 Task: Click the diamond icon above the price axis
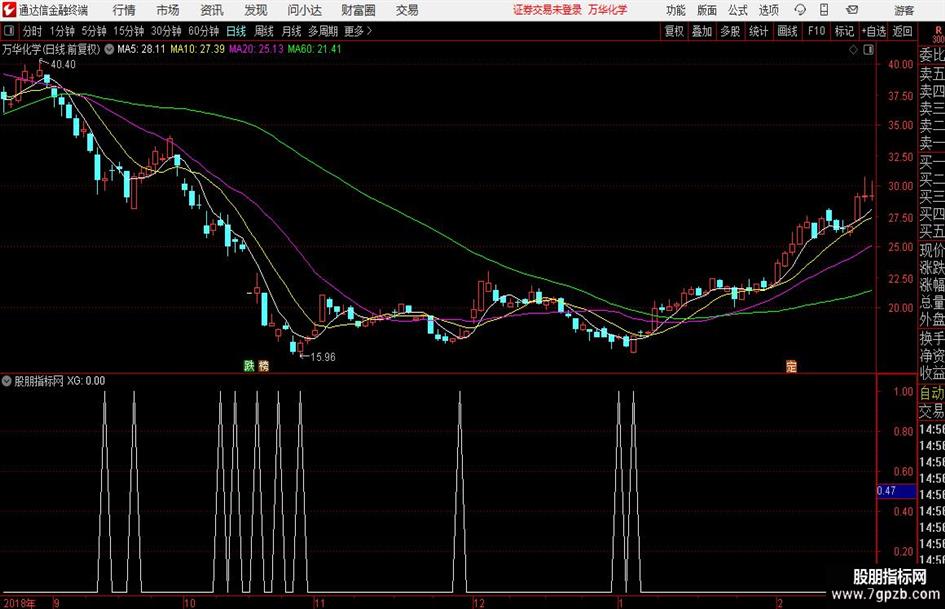pos(853,49)
